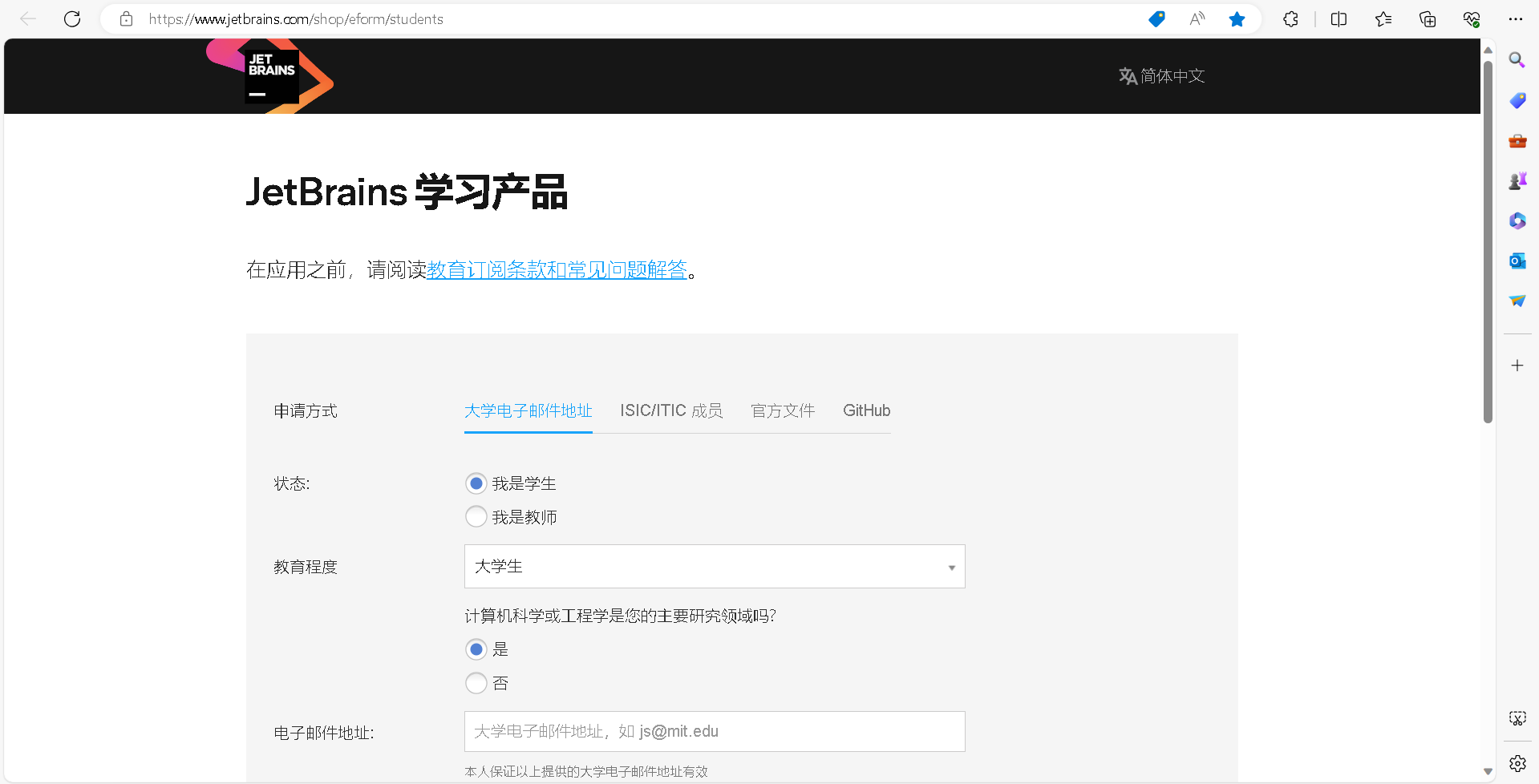Open Split screen view icon
Viewport: 1539px width, 784px height.
click(1339, 19)
